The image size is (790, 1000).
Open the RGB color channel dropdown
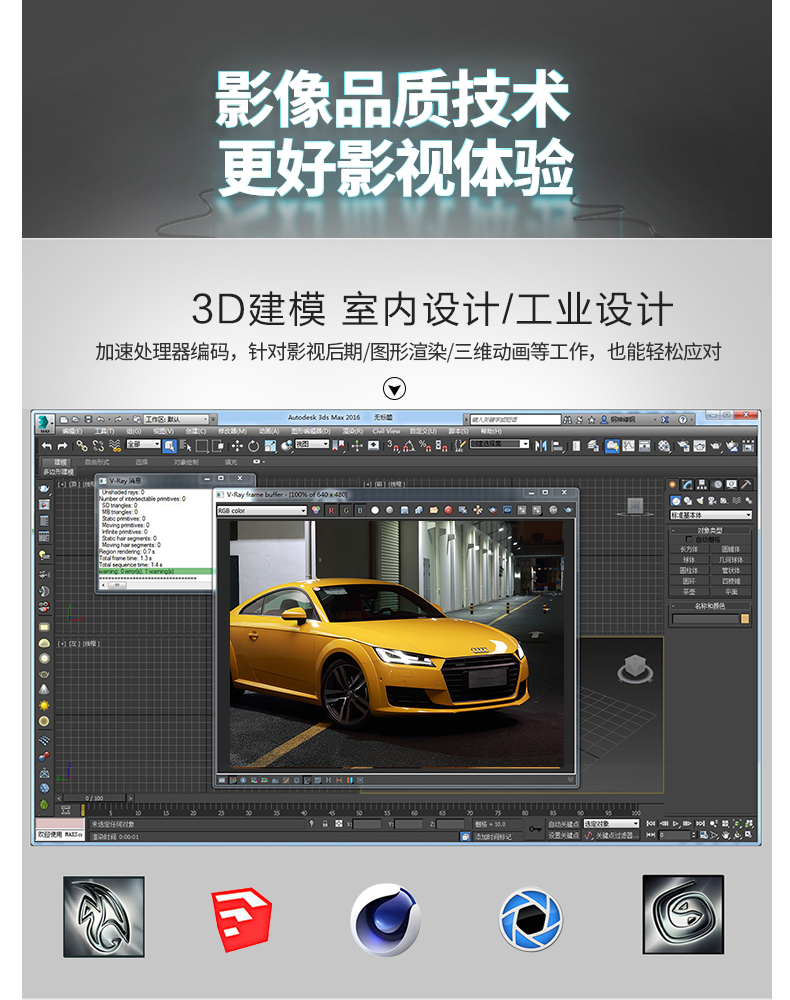click(262, 510)
